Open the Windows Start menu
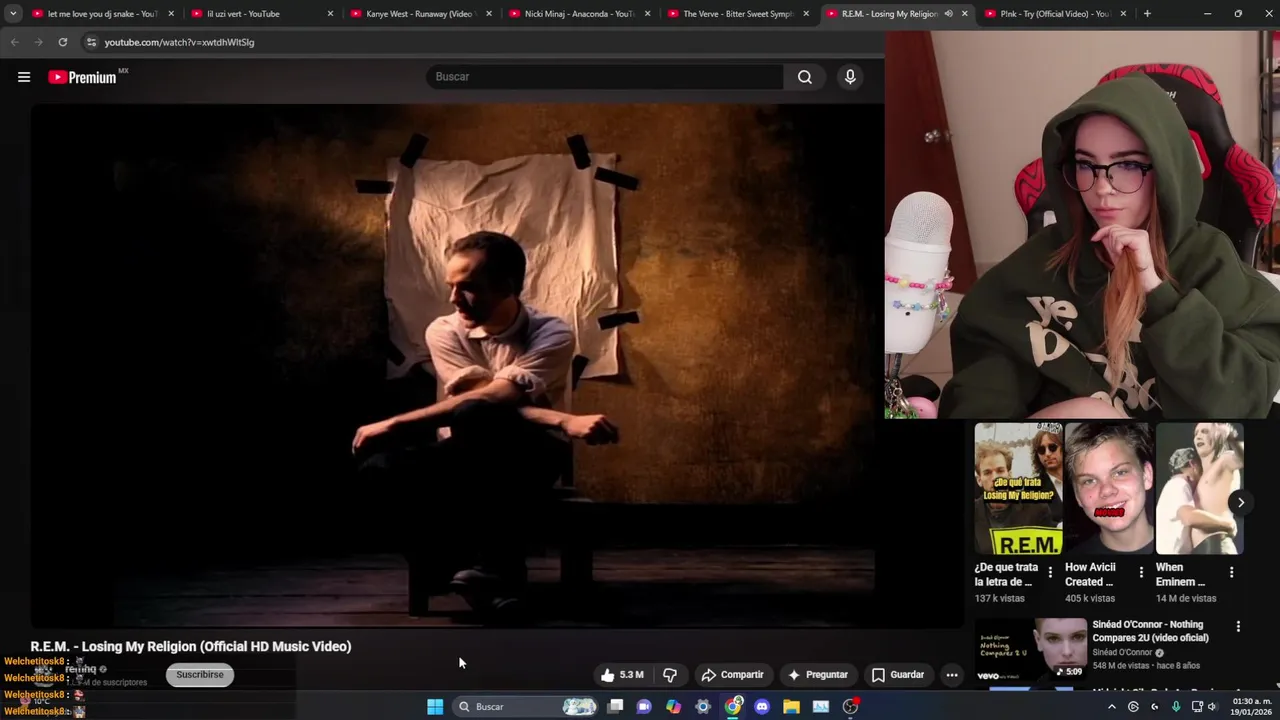Screen dimensions: 1280x720 point(435,707)
